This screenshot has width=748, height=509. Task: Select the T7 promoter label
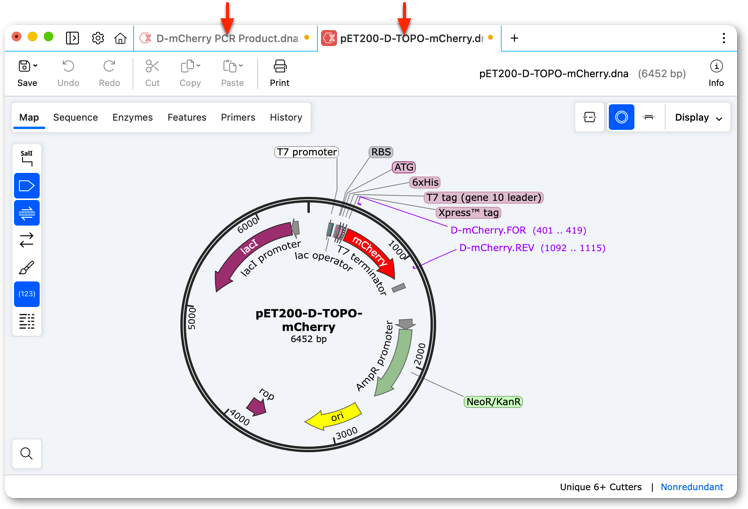coord(307,152)
